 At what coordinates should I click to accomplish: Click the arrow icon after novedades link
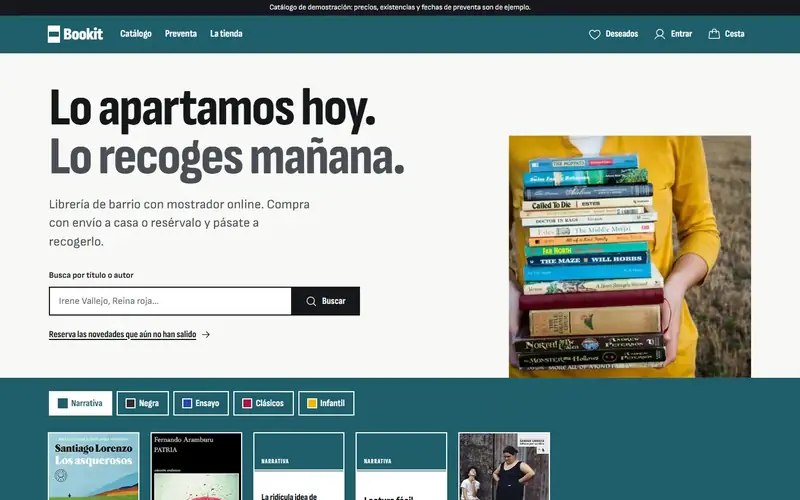tap(206, 335)
